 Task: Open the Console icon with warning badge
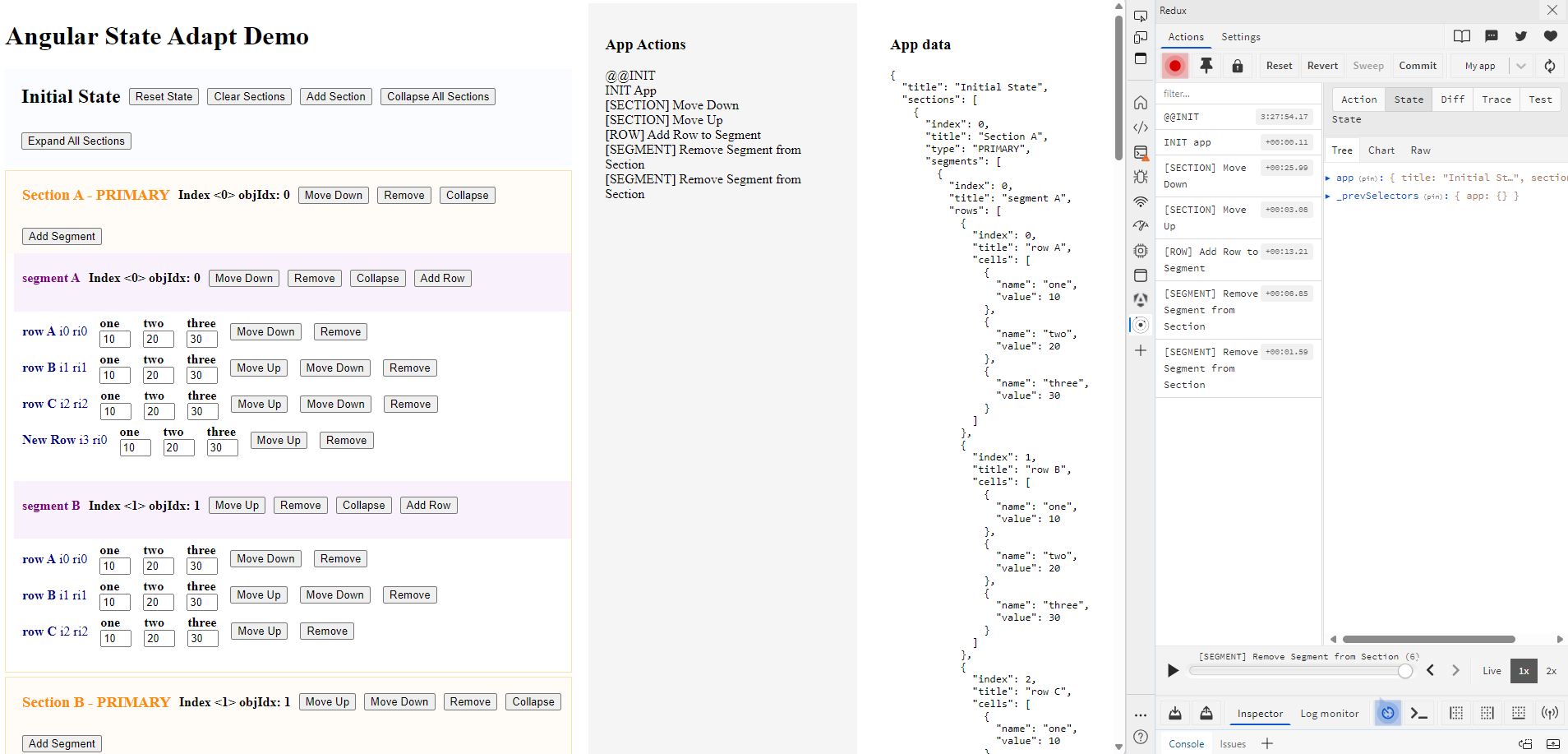coord(1141,152)
